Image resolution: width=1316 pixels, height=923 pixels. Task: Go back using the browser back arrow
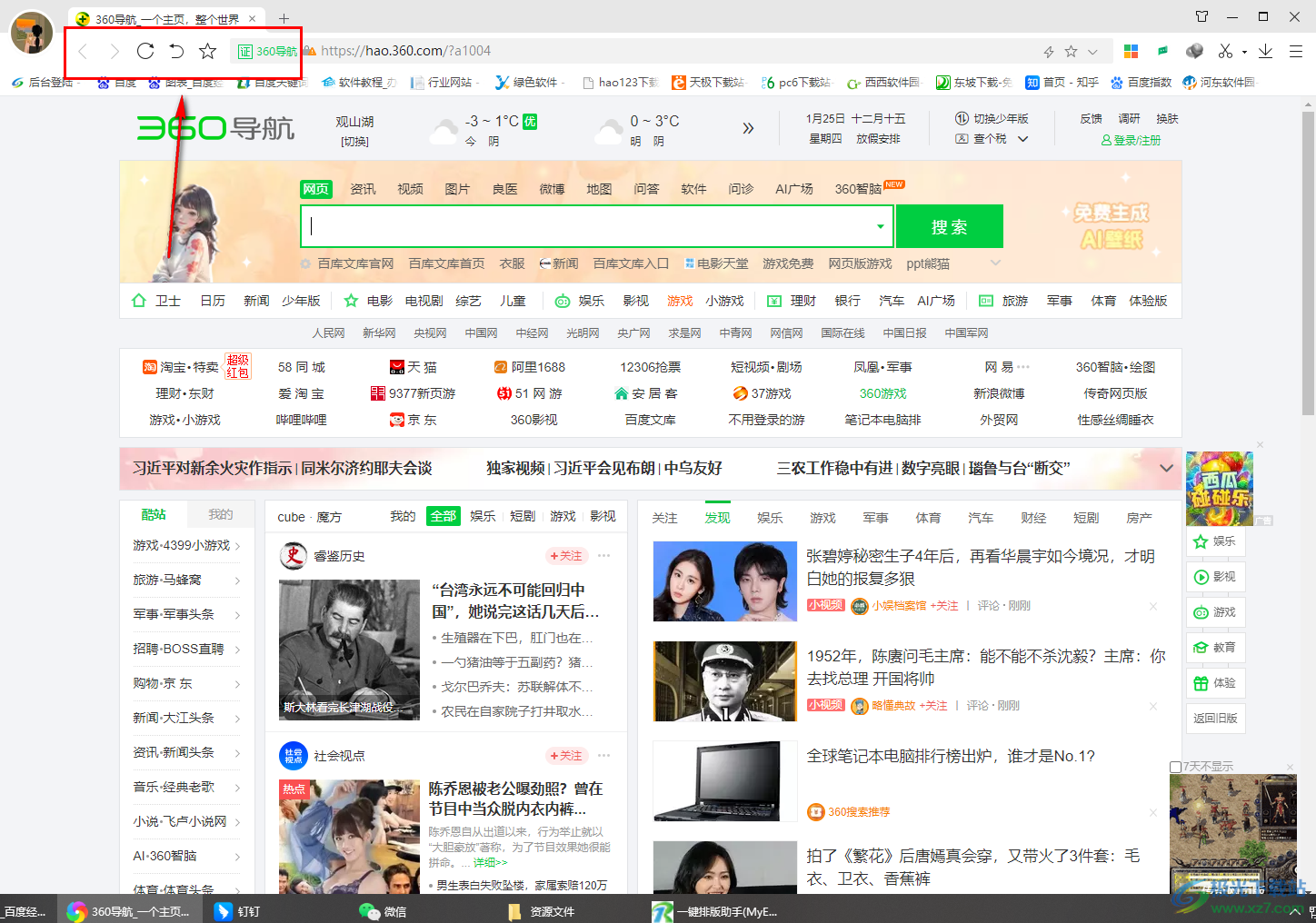click(x=83, y=51)
